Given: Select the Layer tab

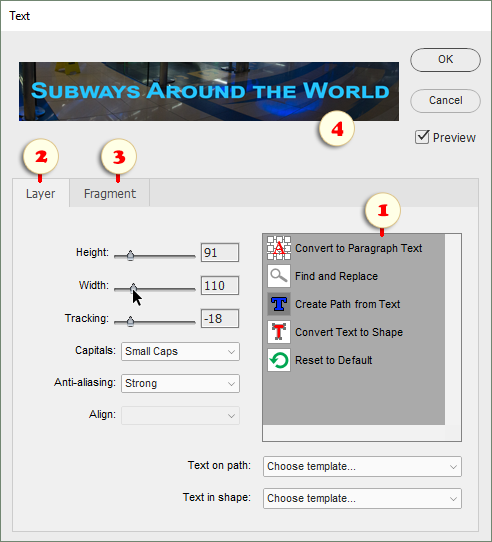Looking at the screenshot, I should [41, 193].
